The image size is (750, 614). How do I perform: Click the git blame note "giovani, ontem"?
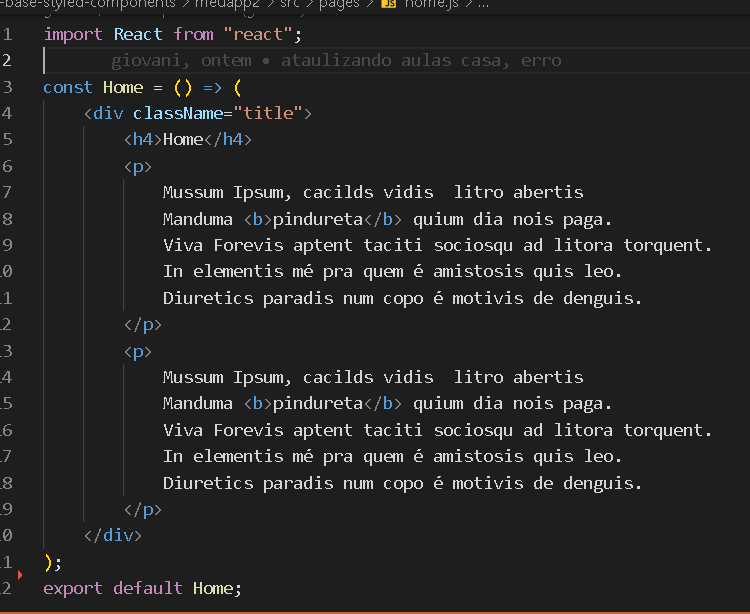tap(181, 61)
